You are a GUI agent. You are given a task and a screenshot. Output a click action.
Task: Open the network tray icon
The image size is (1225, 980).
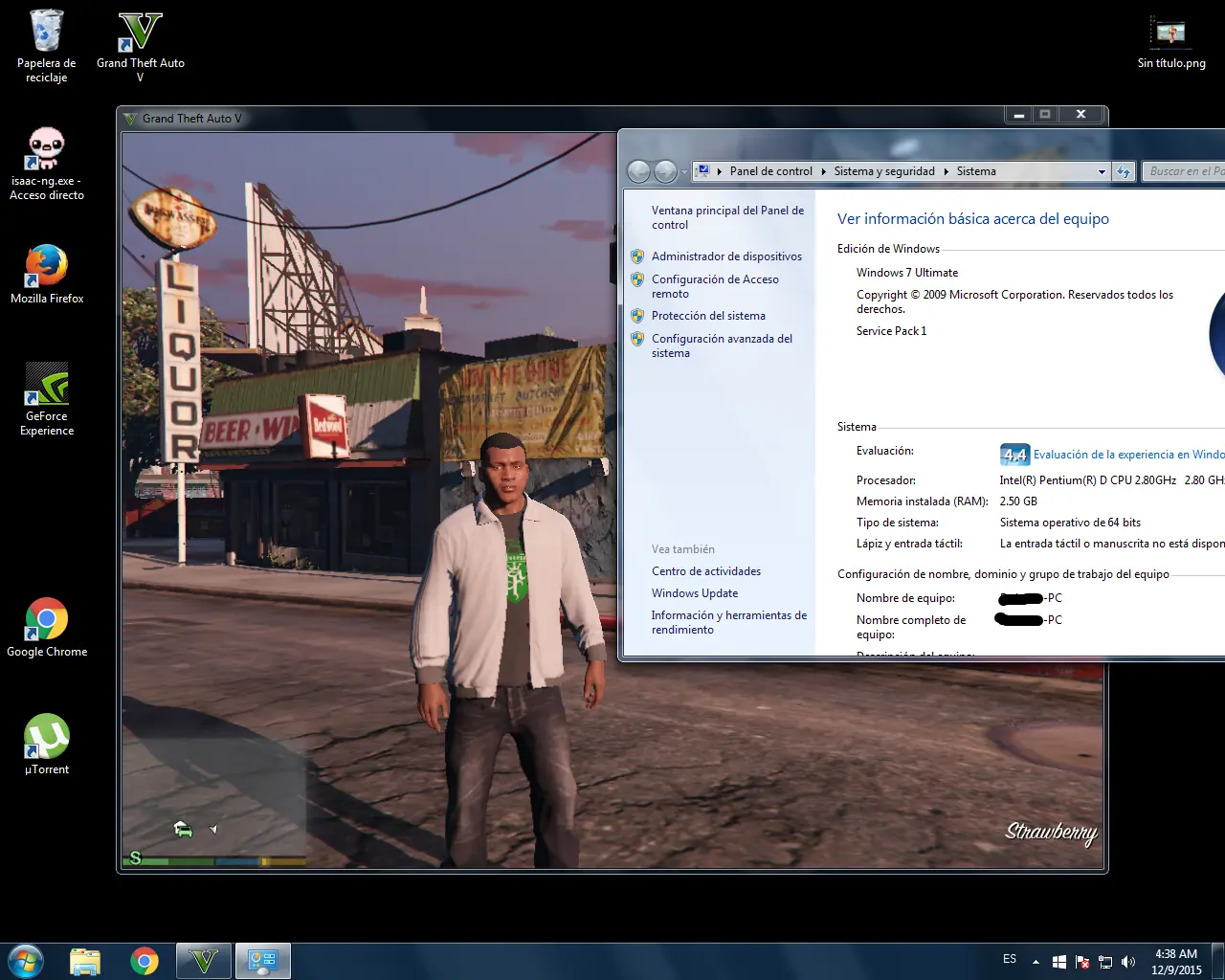[x=1105, y=962]
